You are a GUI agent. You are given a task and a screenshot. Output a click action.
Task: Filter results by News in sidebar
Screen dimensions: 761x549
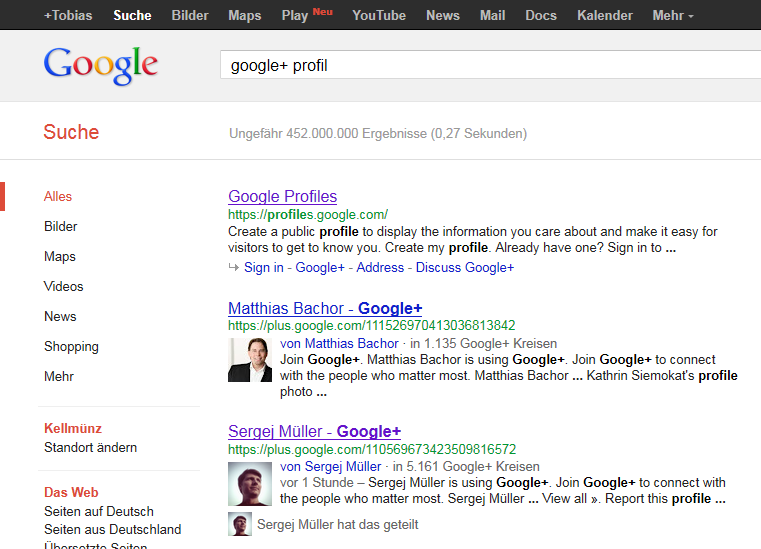60,316
